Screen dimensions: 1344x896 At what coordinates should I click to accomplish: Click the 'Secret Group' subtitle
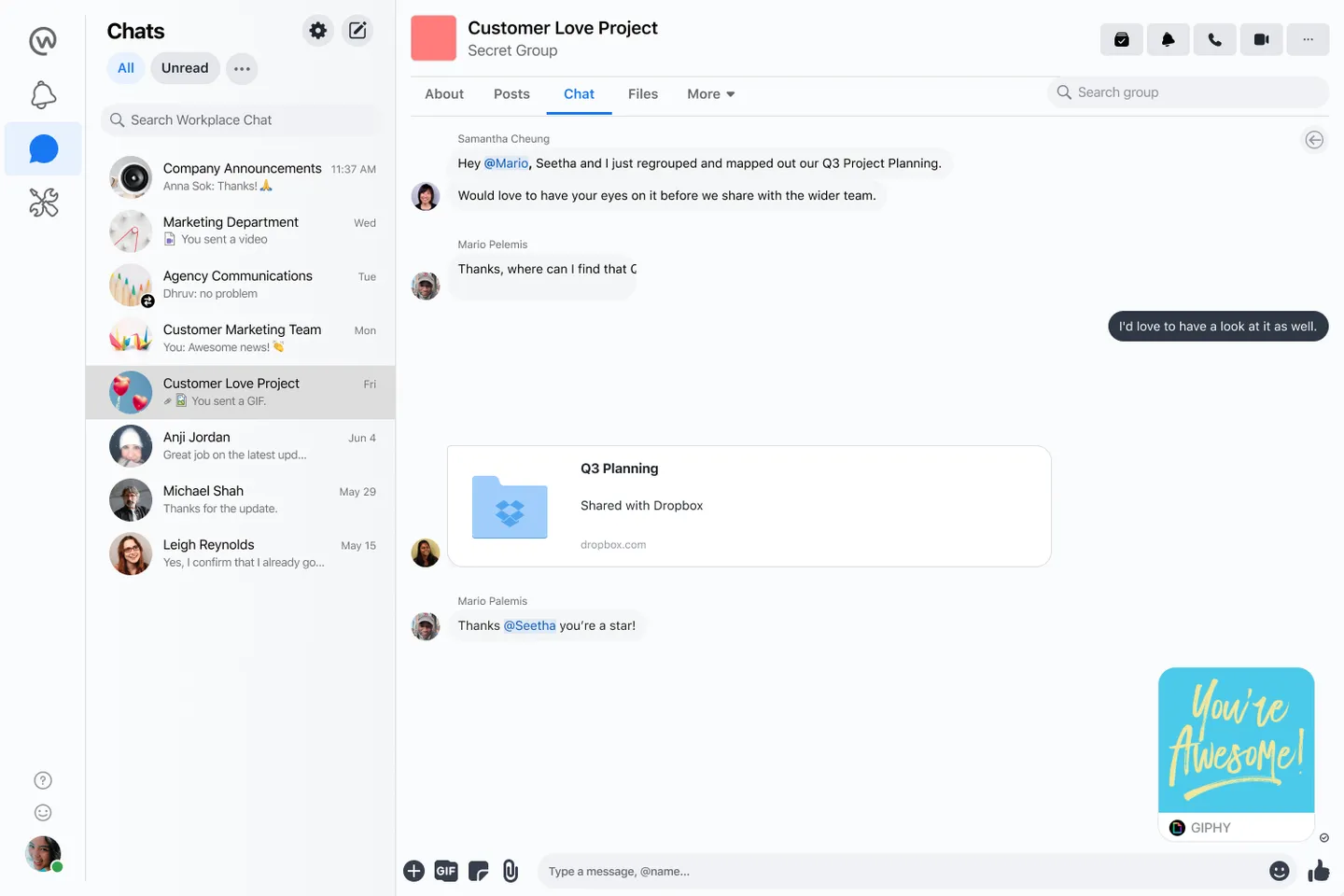point(512,50)
